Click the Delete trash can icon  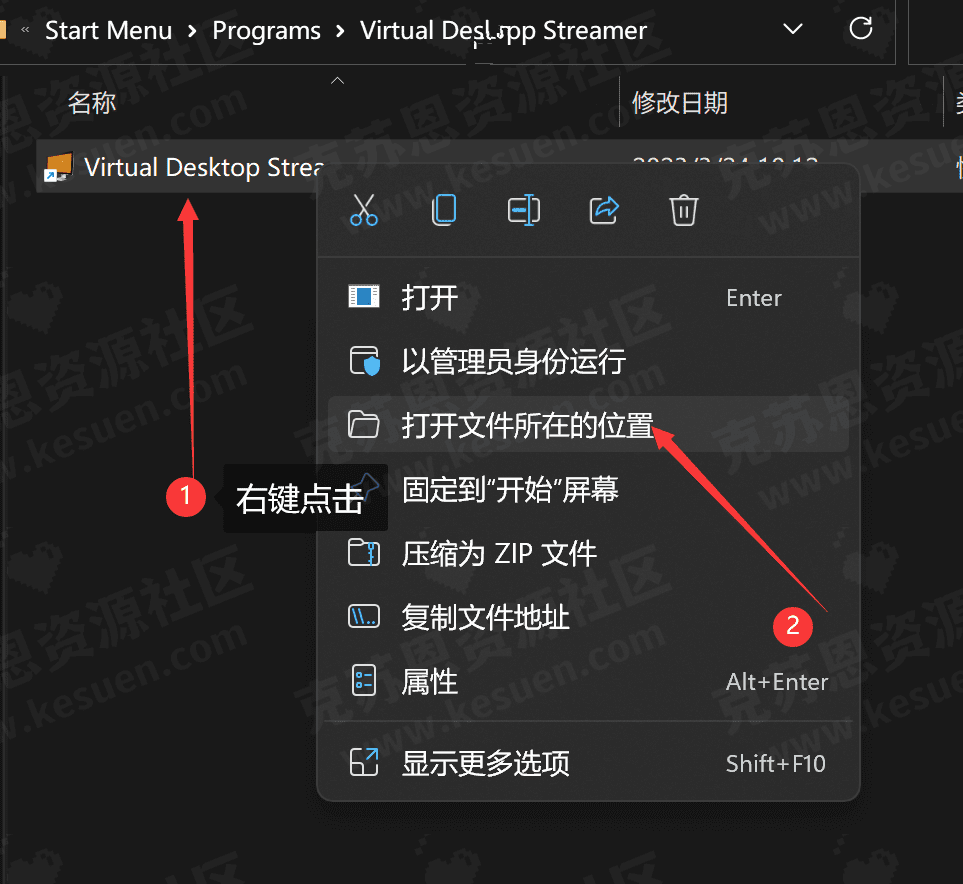click(684, 210)
